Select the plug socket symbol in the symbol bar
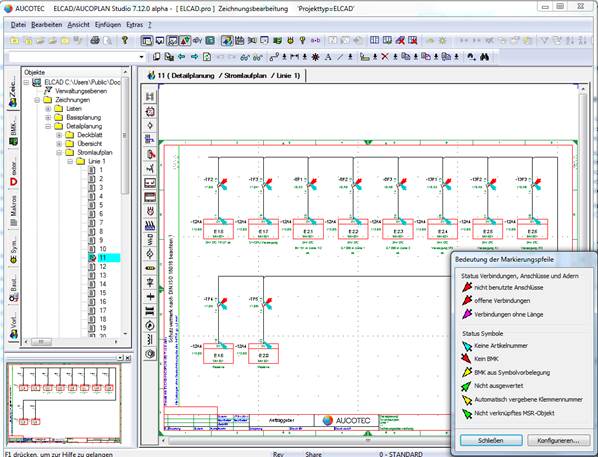 [150, 211]
